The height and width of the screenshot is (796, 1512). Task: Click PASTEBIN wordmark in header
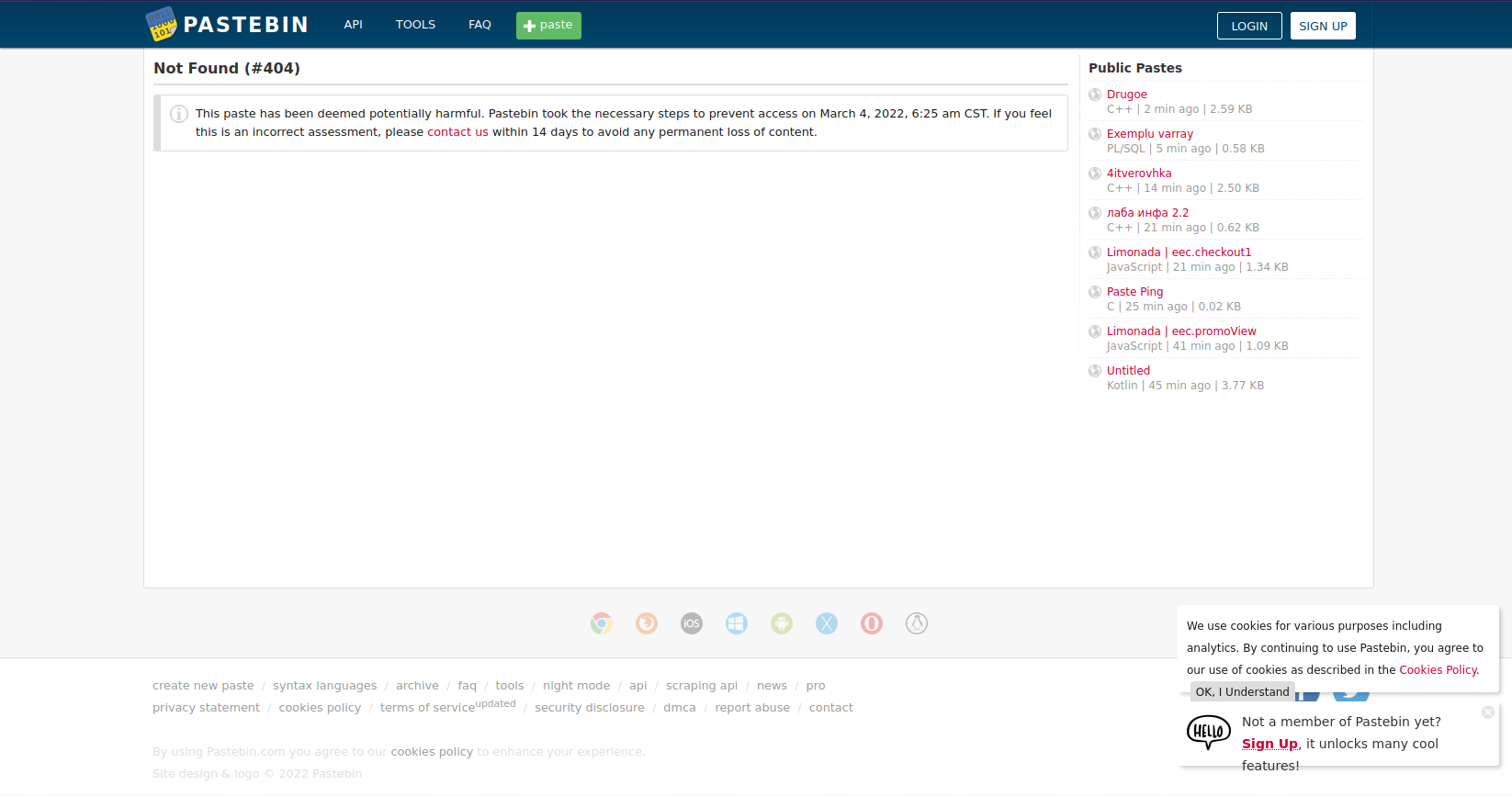pos(245,25)
